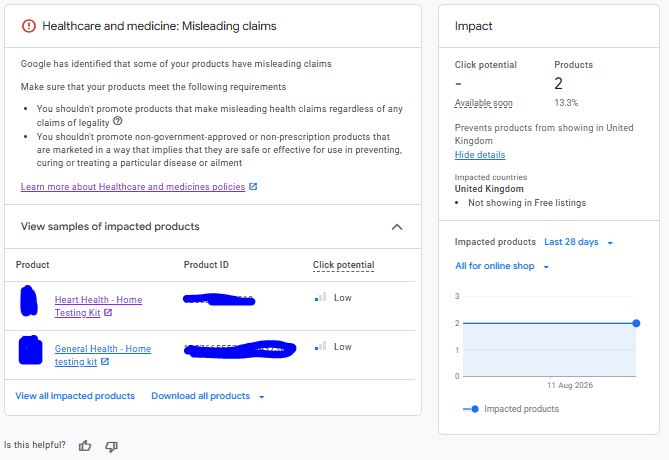Open the Last 28 days dropdown
The image size is (669, 460).
point(579,242)
